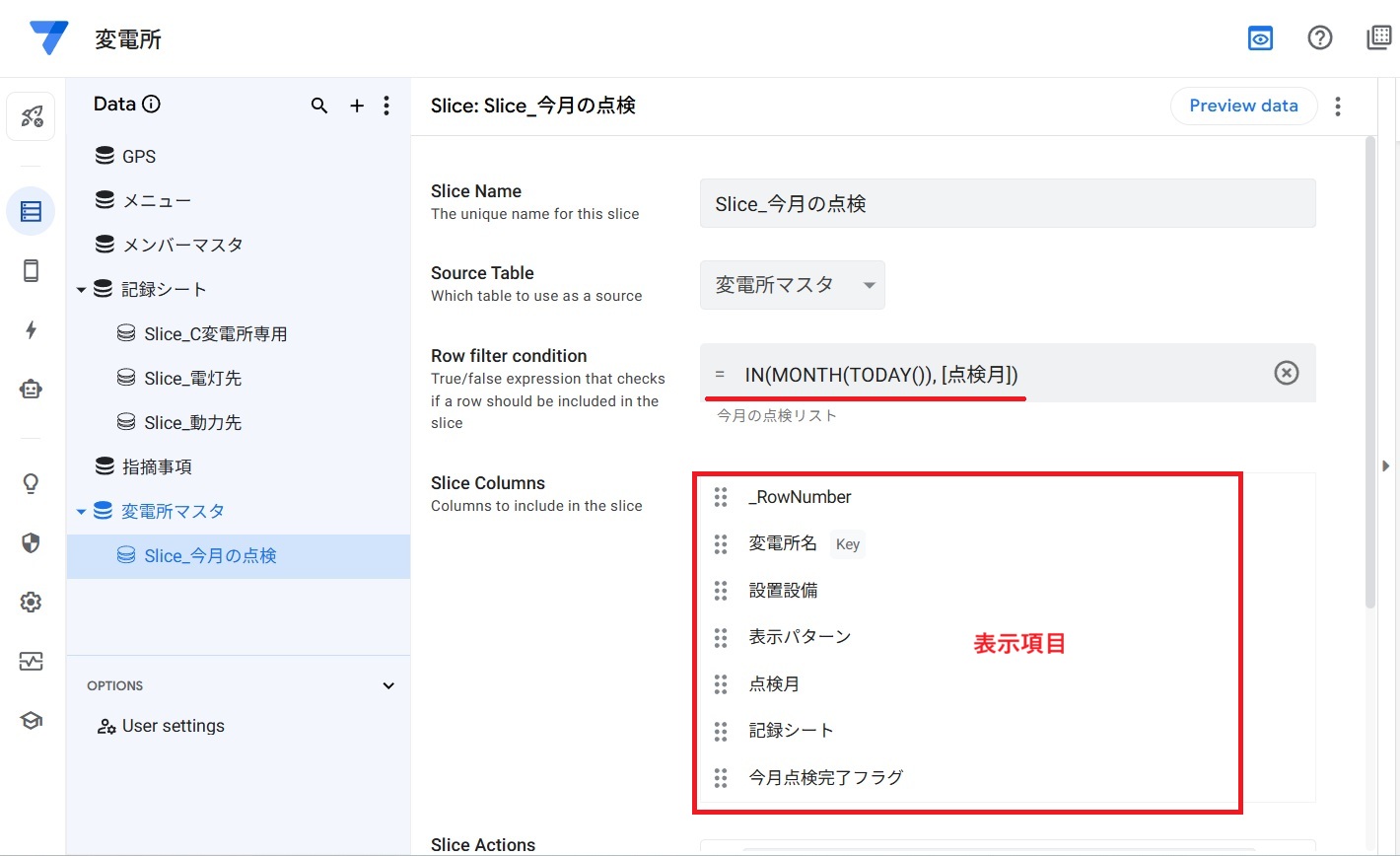Viewport: 1400px width, 856px height.
Task: Open the Views phone icon in sidebar
Action: click(x=31, y=271)
